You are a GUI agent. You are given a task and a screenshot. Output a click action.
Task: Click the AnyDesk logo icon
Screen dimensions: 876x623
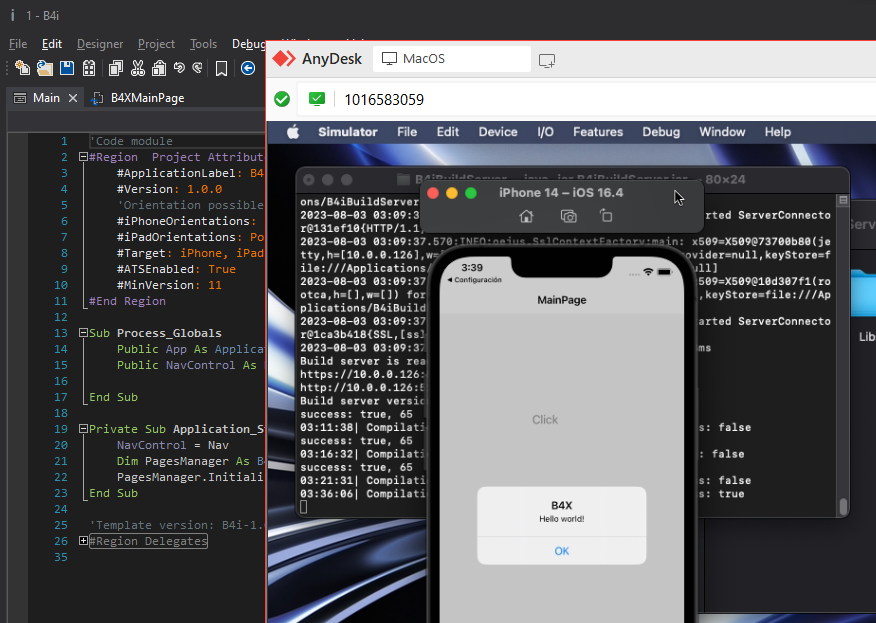284,59
